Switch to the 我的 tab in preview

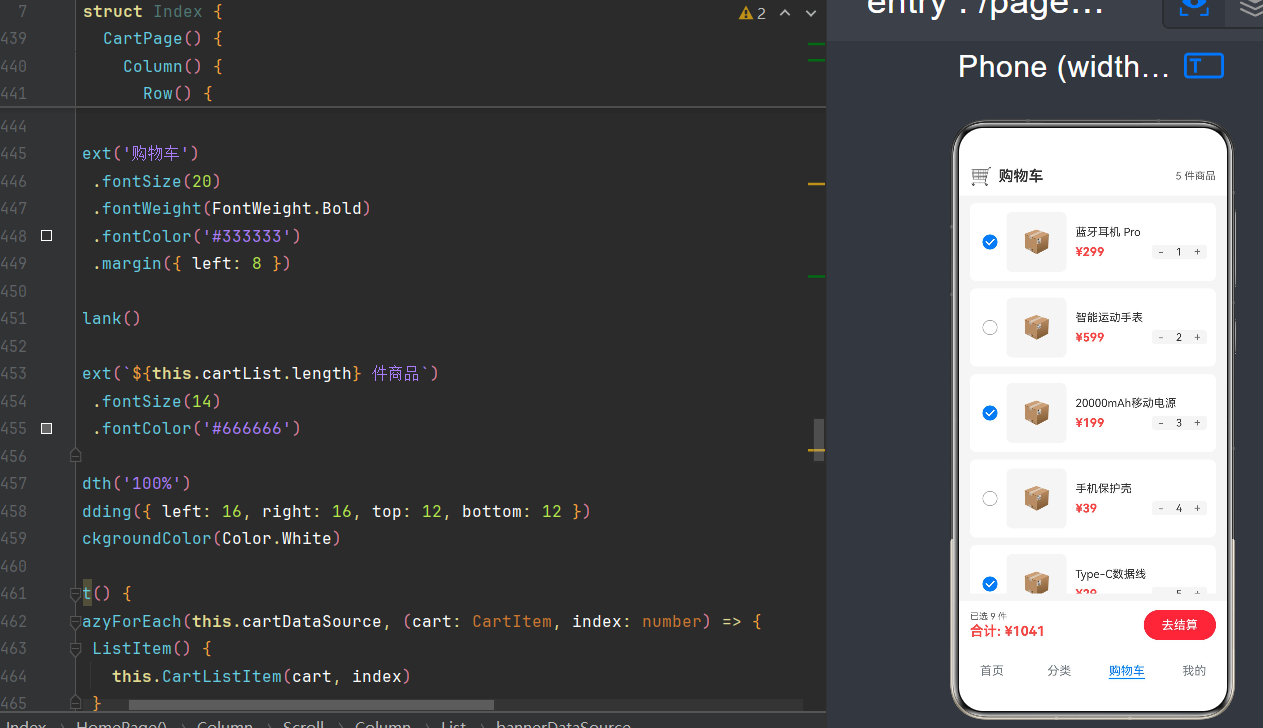pos(1194,671)
